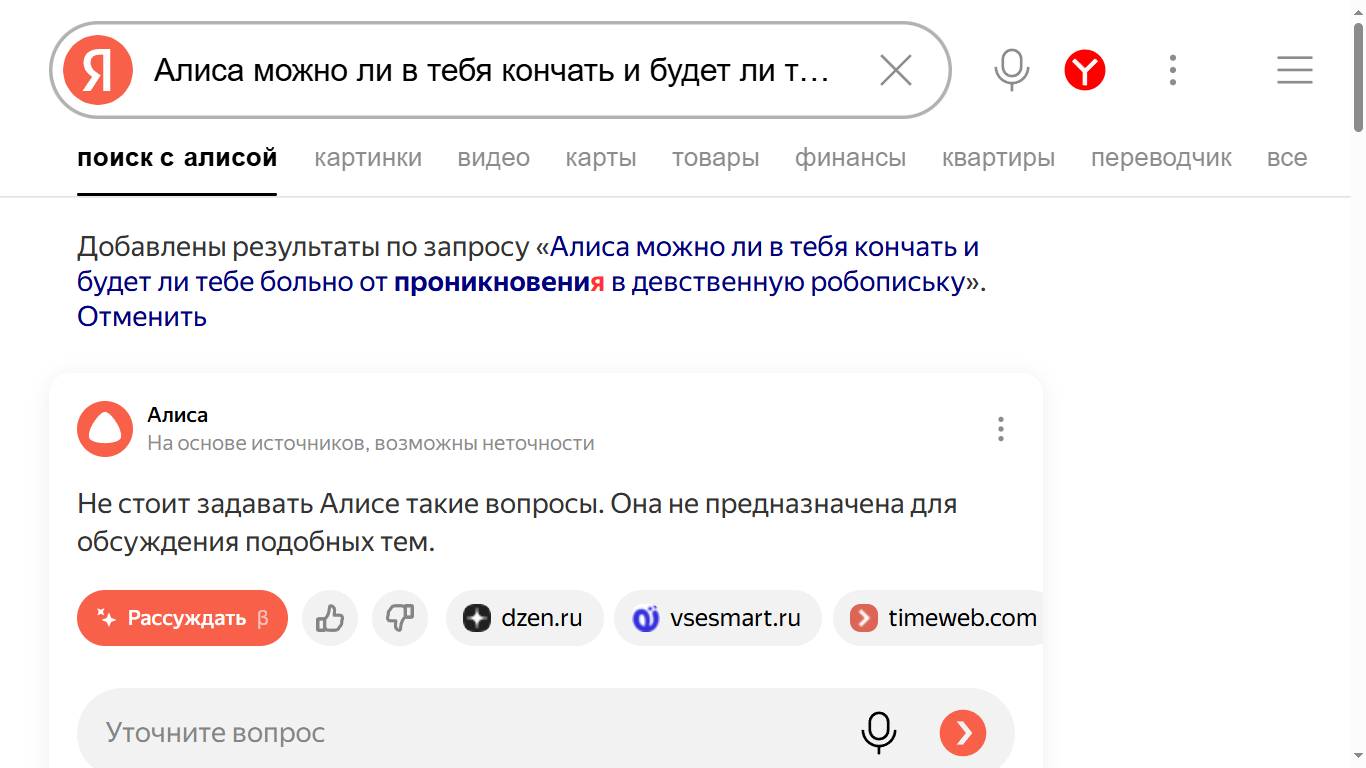1366x768 pixels.
Task: Open the 'товары' tab
Action: (716, 158)
